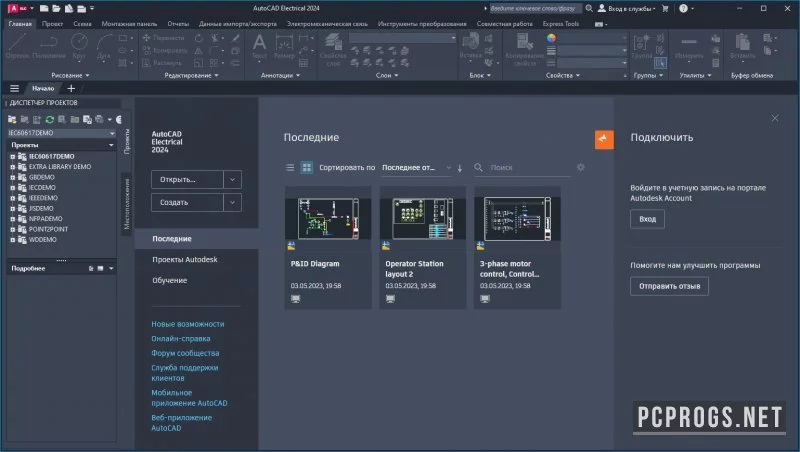Expand the WDDEMO project node
Image resolution: width=800 pixels, height=452 pixels.
point(13,240)
